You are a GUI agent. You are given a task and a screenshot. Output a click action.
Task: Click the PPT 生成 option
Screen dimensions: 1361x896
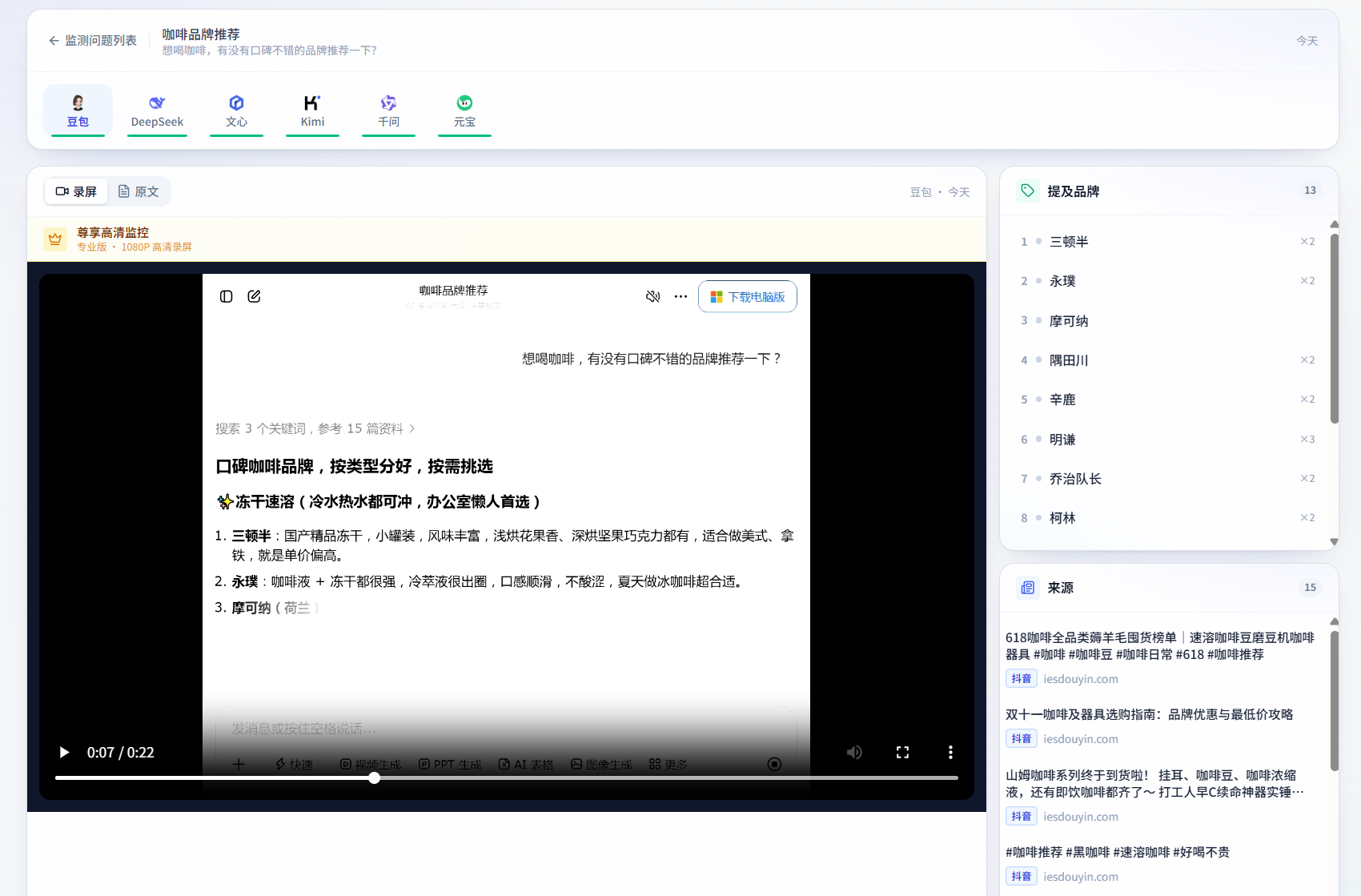pyautogui.click(x=450, y=765)
